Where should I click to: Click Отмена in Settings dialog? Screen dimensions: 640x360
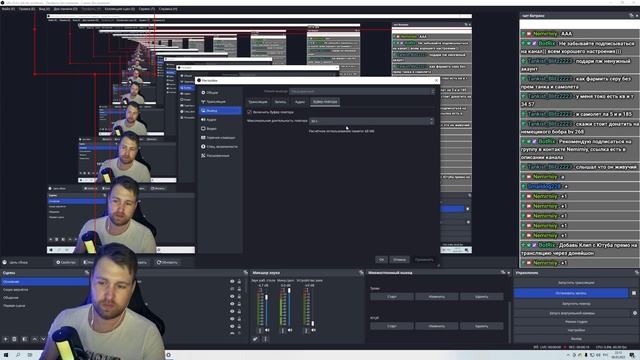[x=399, y=260]
